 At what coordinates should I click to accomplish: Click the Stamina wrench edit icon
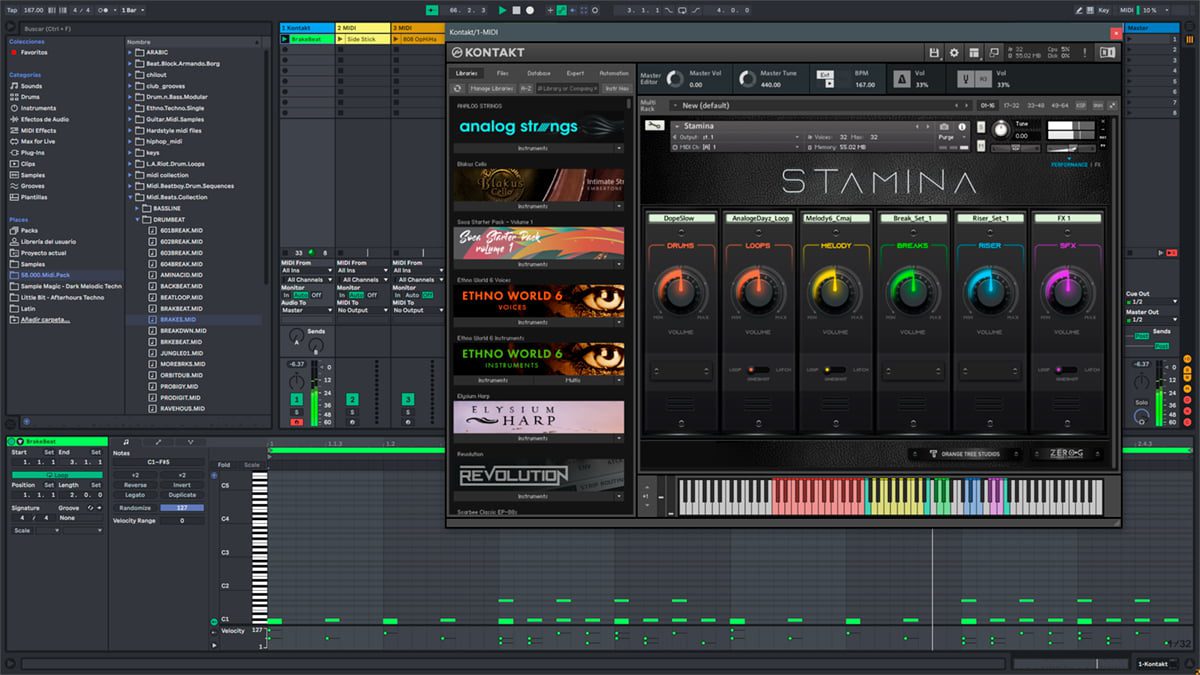(654, 126)
